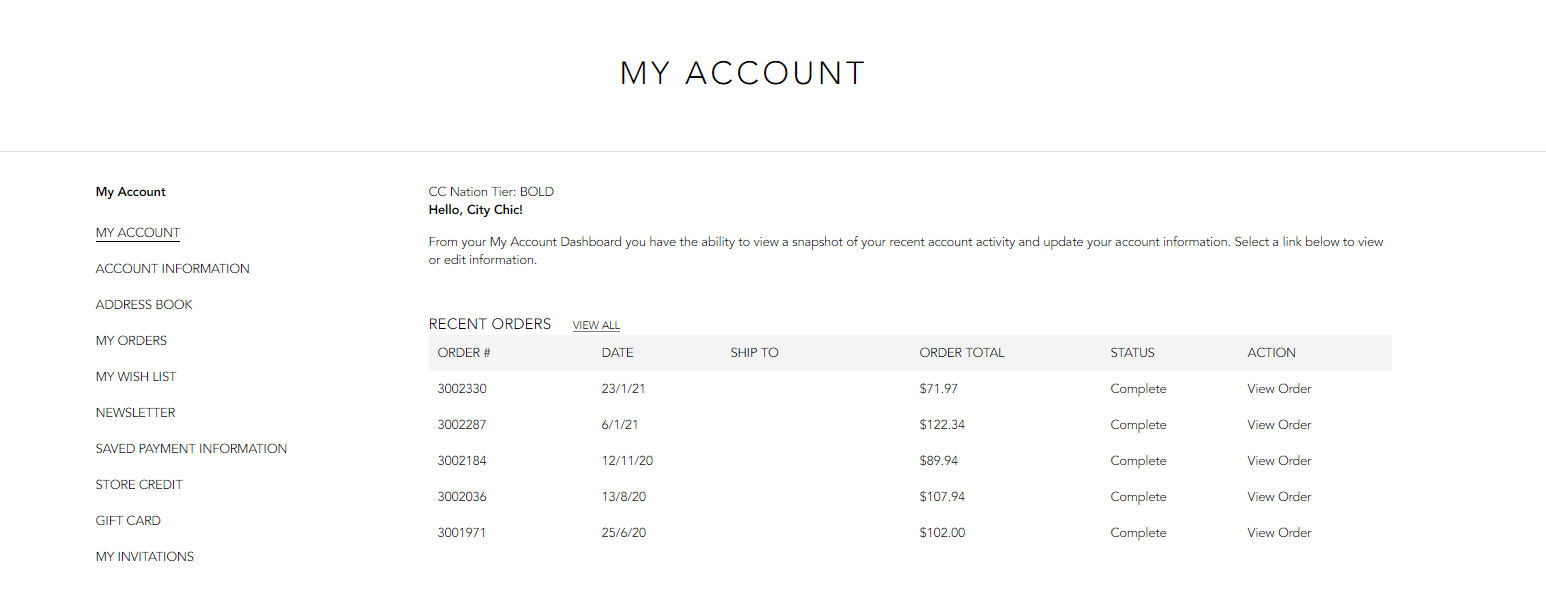The height and width of the screenshot is (598, 1546).
Task: Go to Address Book in sidebar
Action: (x=144, y=304)
